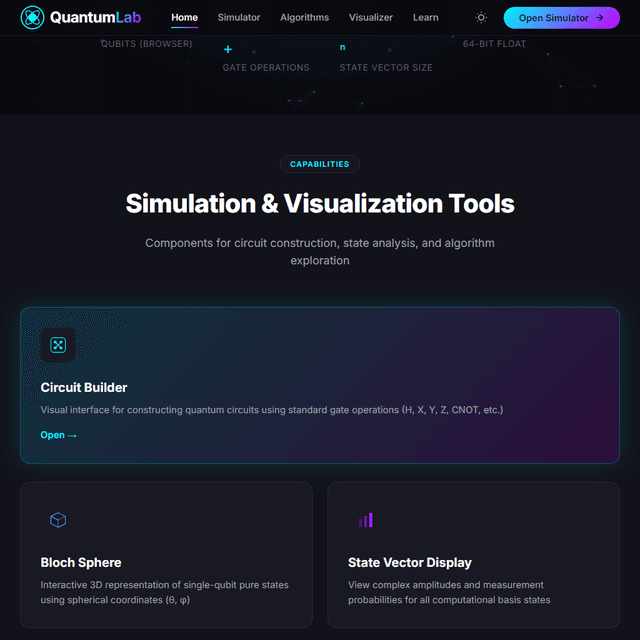Click the arrow icon in Open Simulator
The height and width of the screenshot is (640, 640).
(x=599, y=18)
